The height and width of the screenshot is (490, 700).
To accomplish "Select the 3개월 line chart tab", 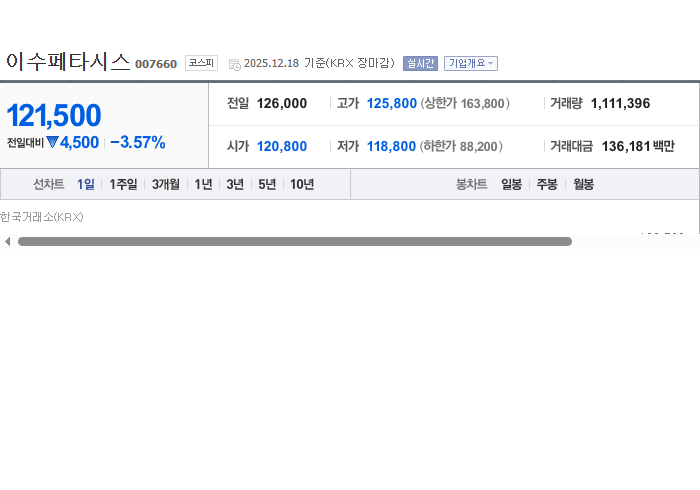I will click(166, 184).
